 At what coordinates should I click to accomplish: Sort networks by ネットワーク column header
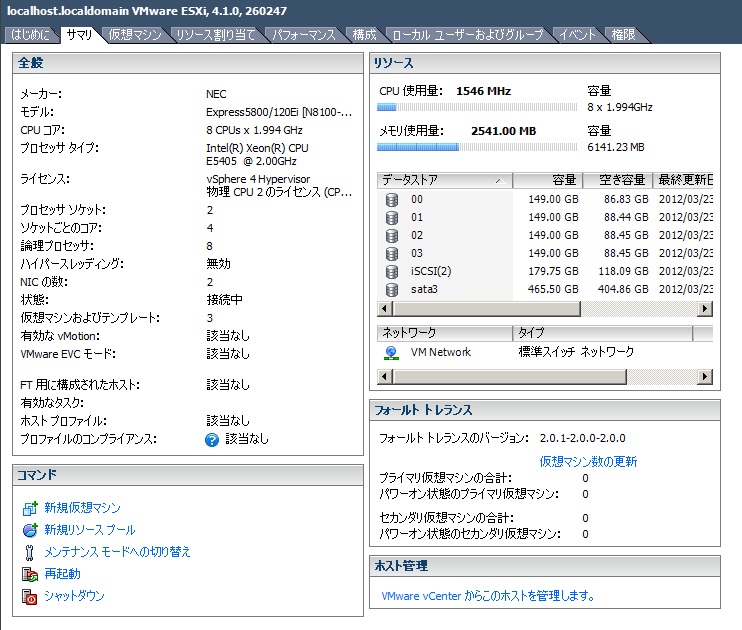(444, 333)
